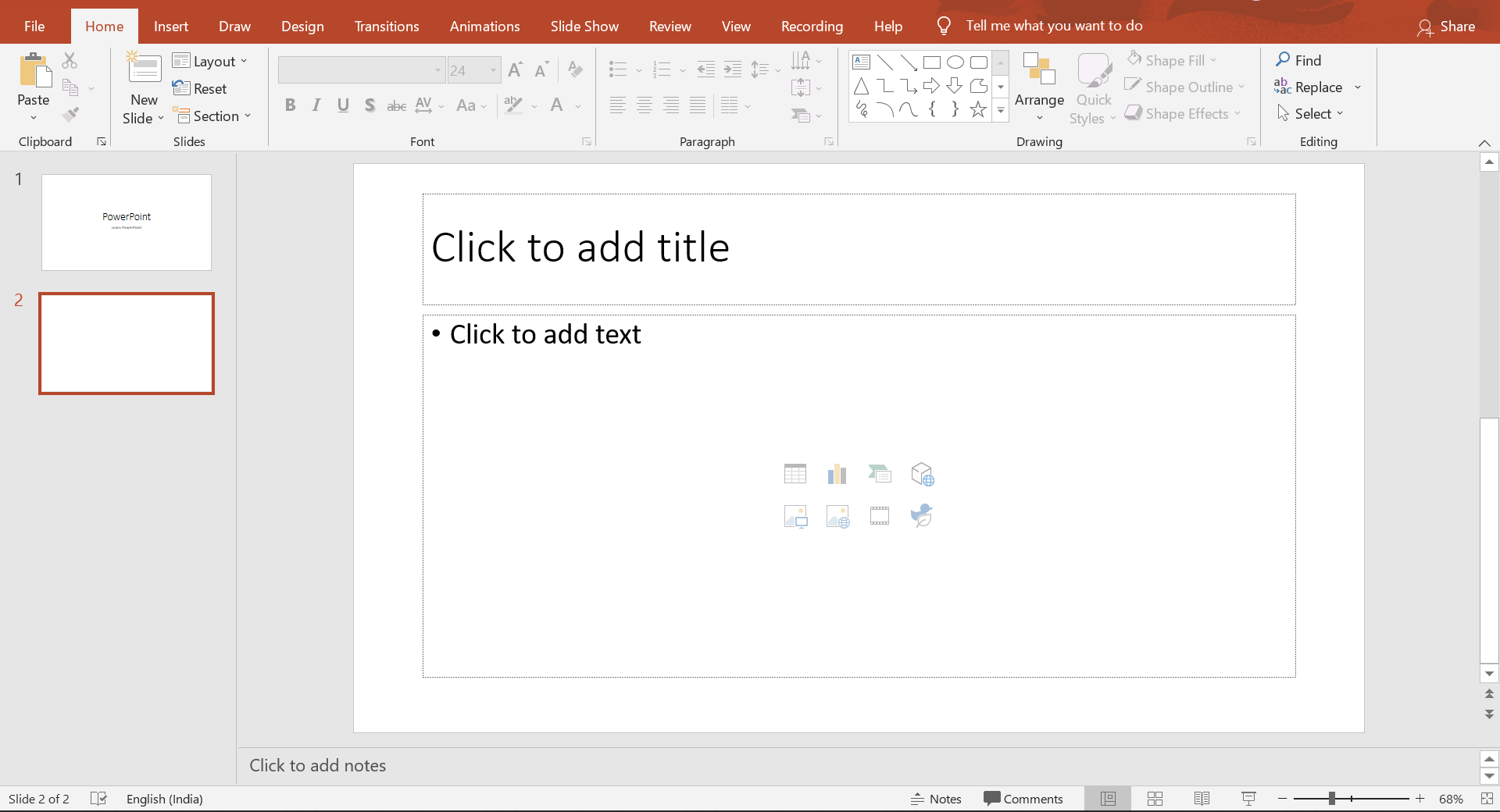Insert video icon in placeholder
This screenshot has width=1500, height=812.
click(x=880, y=516)
